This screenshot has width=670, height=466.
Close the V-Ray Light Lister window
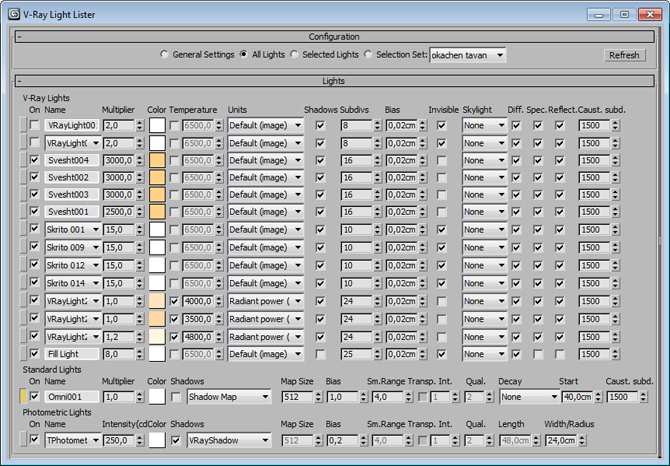[x=650, y=15]
